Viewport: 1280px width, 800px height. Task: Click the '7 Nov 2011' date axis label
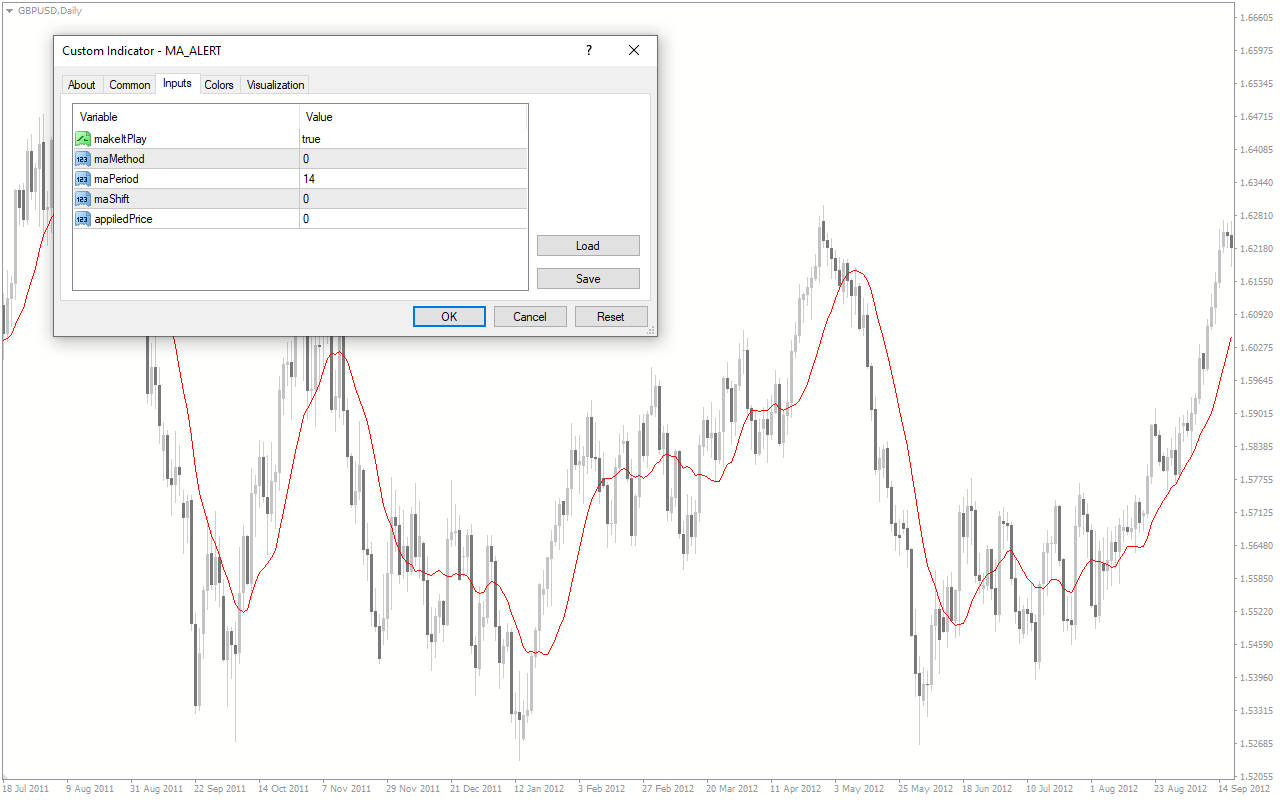(x=346, y=788)
